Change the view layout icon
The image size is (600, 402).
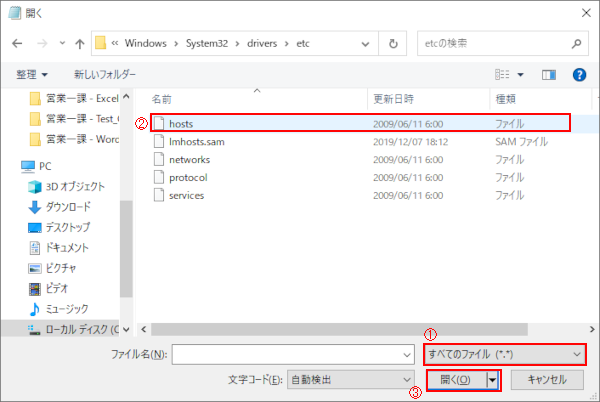(x=502, y=75)
